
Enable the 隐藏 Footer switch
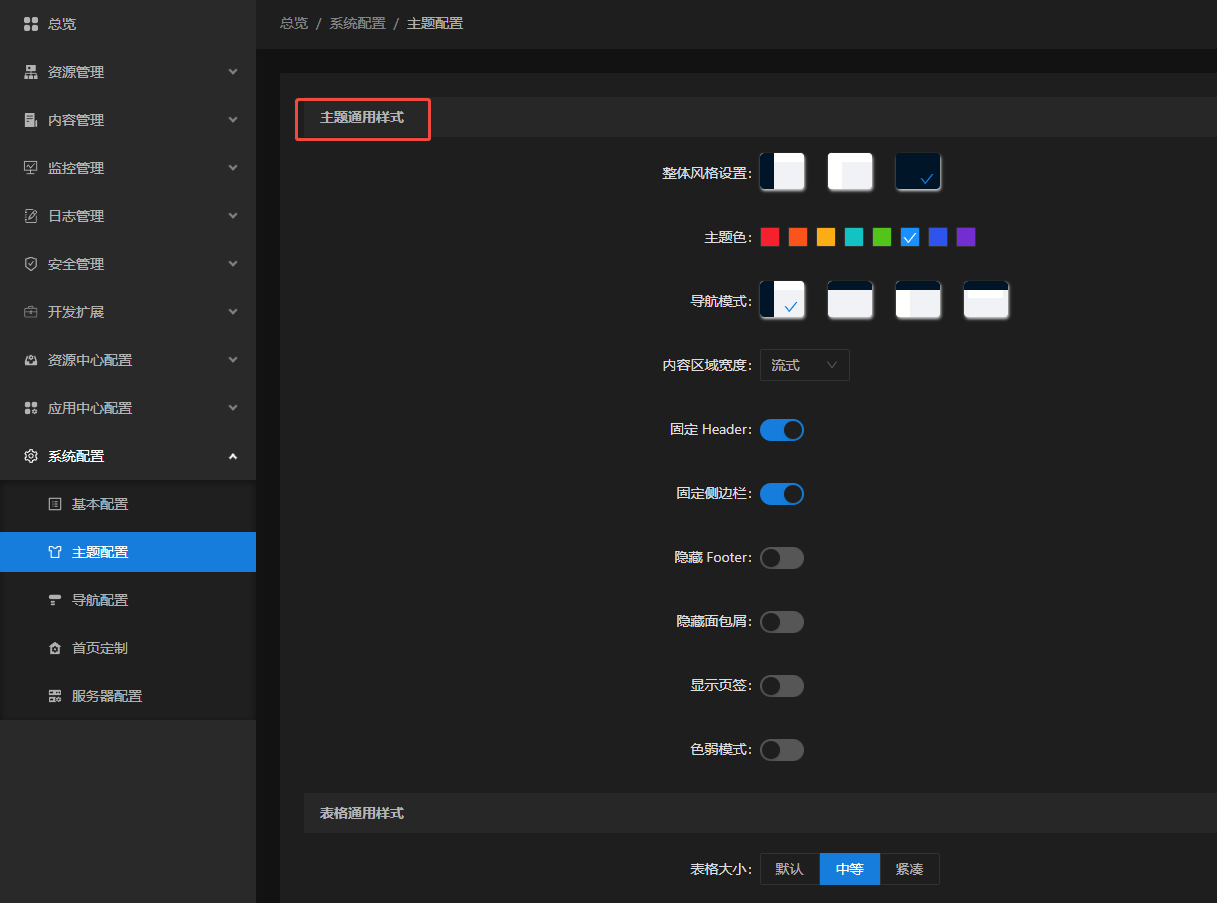point(782,558)
